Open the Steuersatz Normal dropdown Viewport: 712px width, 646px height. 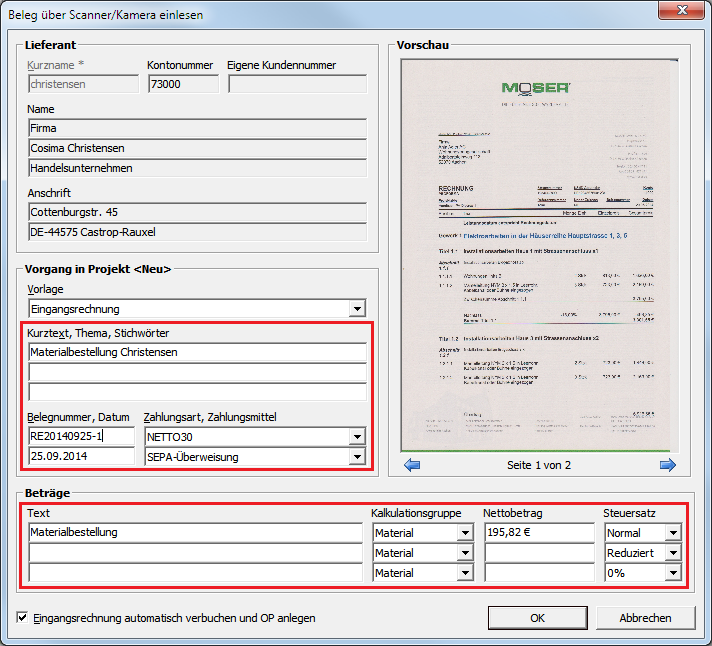point(674,533)
